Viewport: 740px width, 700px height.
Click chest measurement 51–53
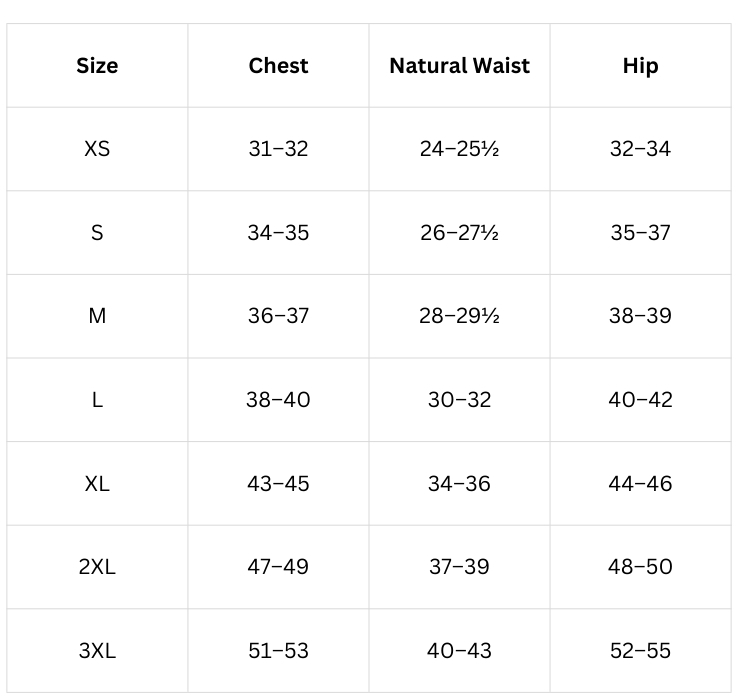278,651
